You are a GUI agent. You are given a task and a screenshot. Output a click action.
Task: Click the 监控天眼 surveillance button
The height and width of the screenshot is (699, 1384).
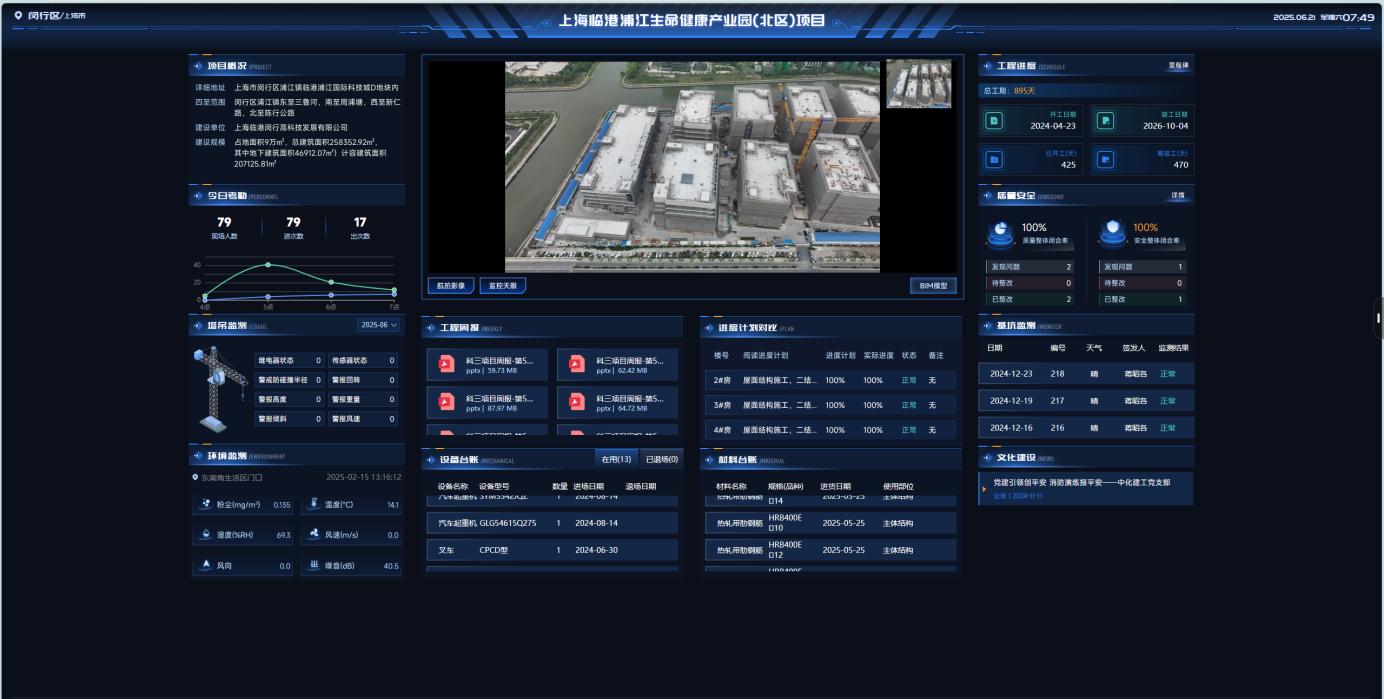tap(502, 285)
